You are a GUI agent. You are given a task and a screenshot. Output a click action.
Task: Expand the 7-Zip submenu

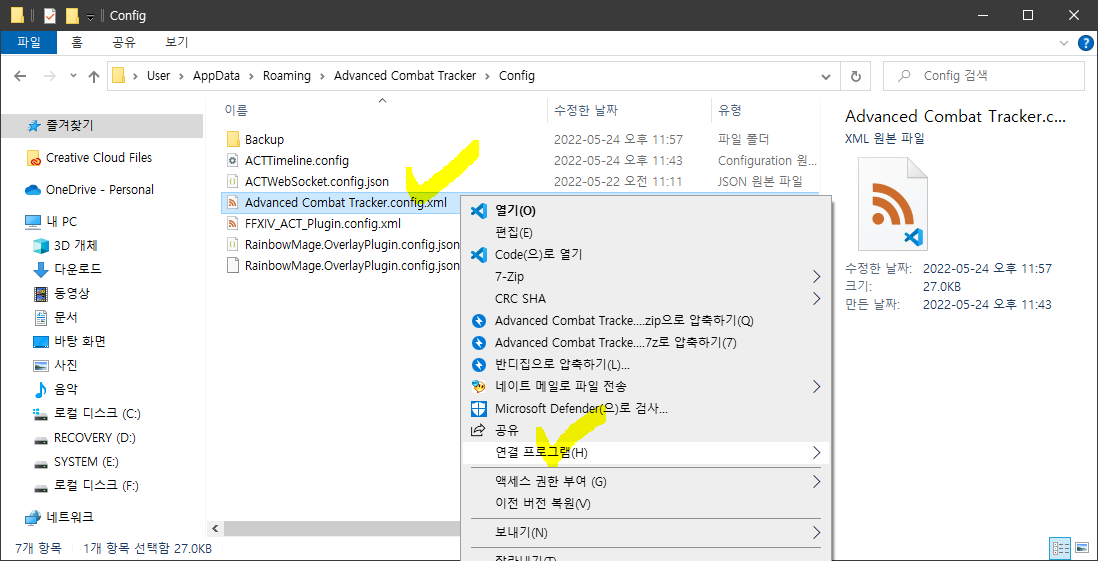coord(816,277)
